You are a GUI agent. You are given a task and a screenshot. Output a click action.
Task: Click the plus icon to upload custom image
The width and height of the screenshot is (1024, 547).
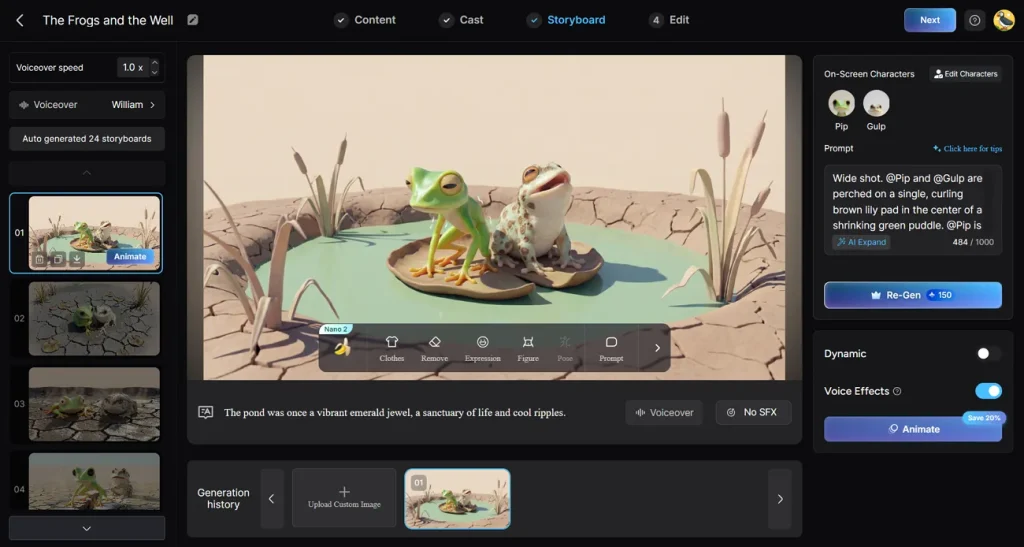(x=344, y=492)
